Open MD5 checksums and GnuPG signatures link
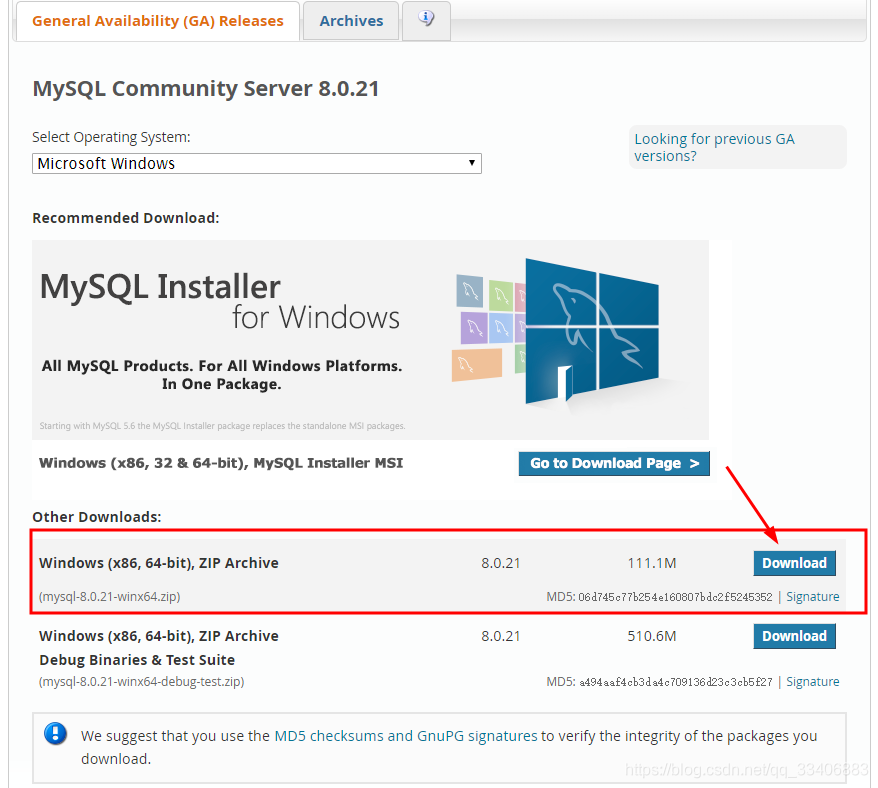The height and width of the screenshot is (788, 878). 405,736
